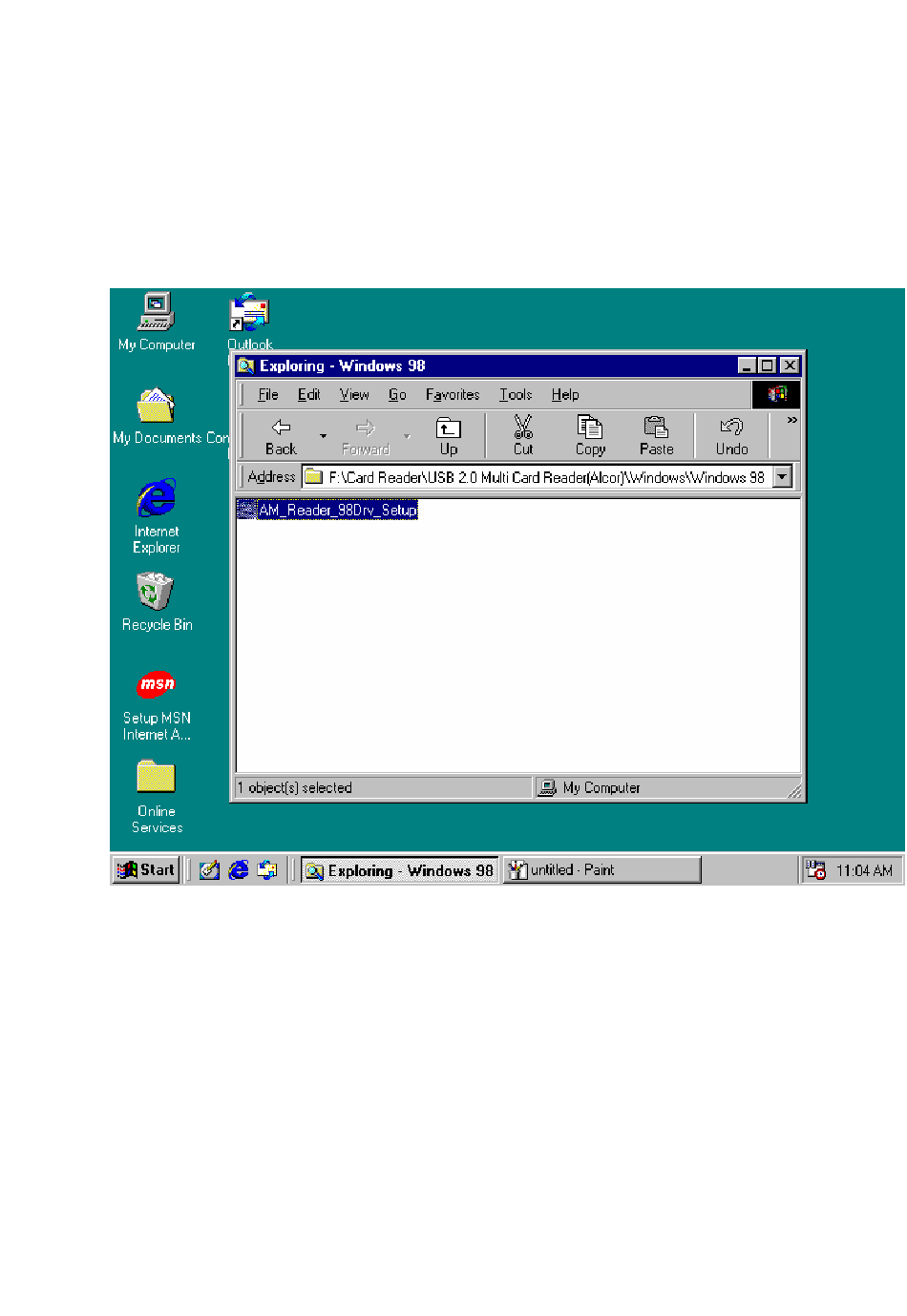Click the Forward navigation button
This screenshot has height=1316, width=907.
[x=365, y=436]
